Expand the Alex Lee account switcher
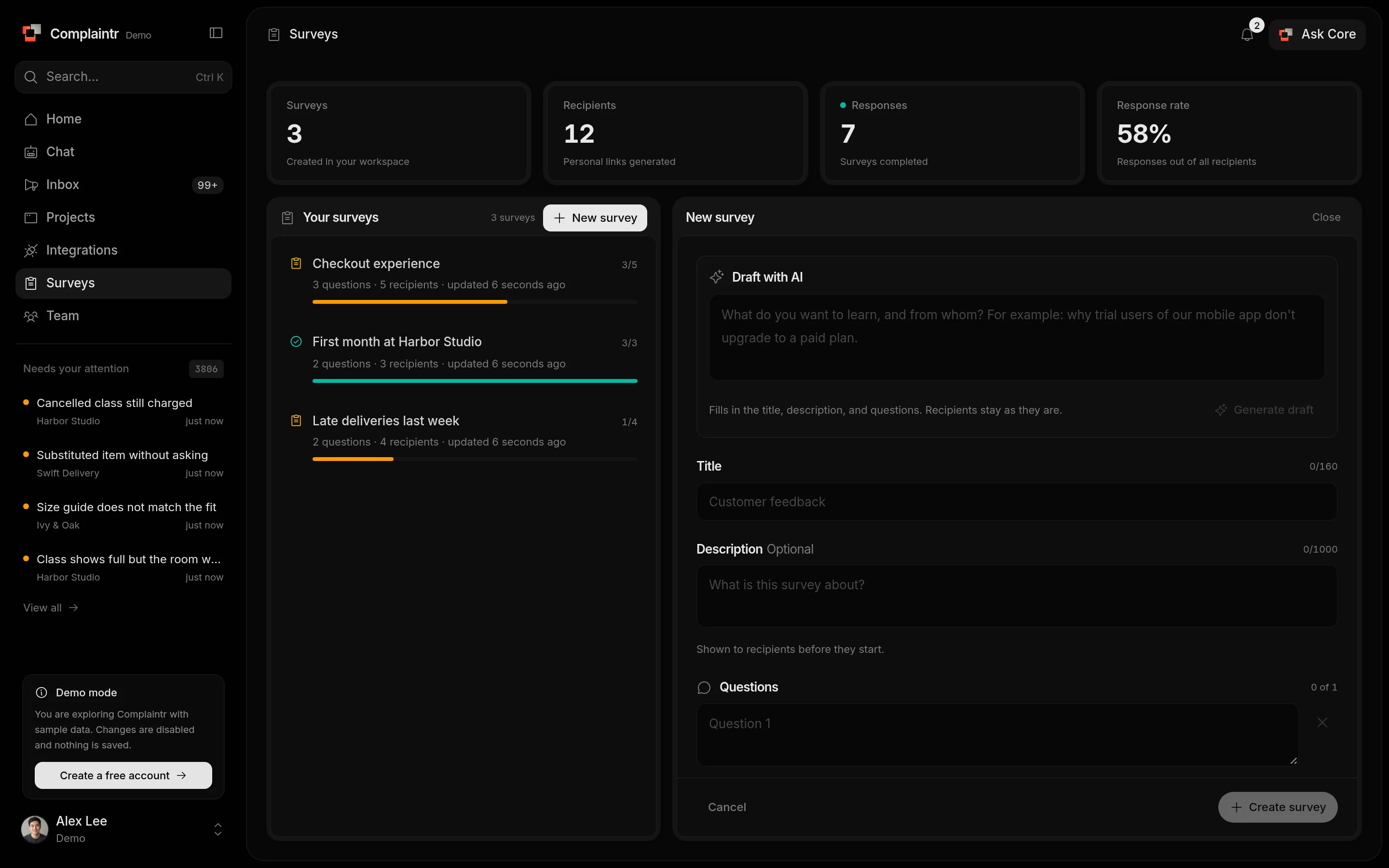The height and width of the screenshot is (868, 1389). click(218, 829)
